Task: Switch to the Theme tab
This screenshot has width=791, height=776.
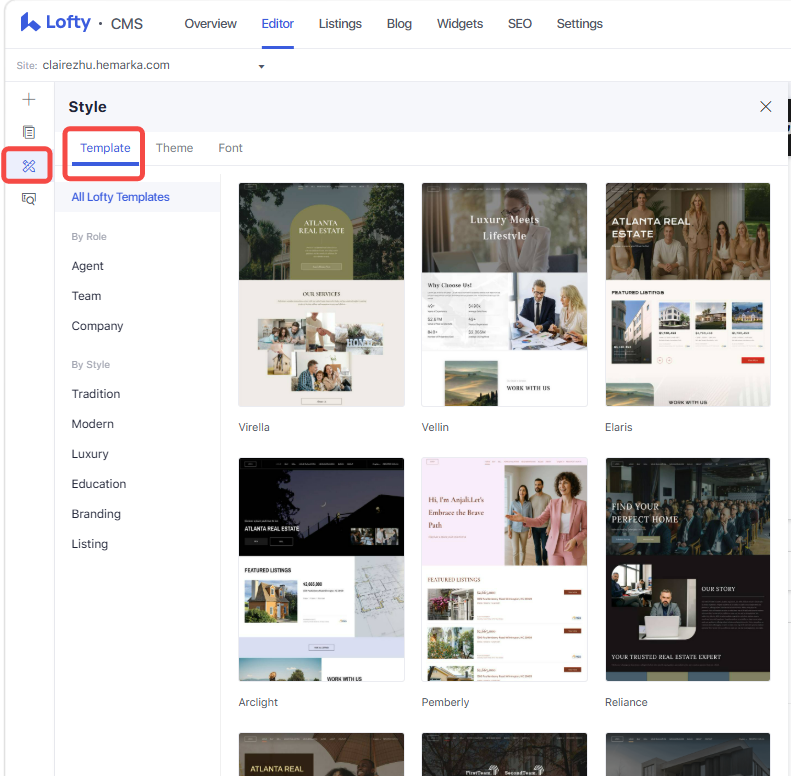Action: (174, 148)
